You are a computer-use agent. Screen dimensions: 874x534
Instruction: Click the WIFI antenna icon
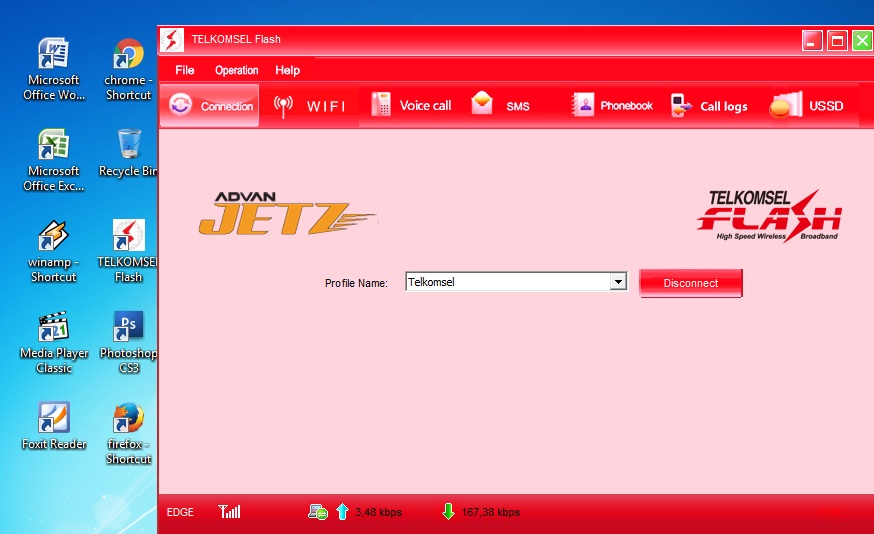coord(283,105)
